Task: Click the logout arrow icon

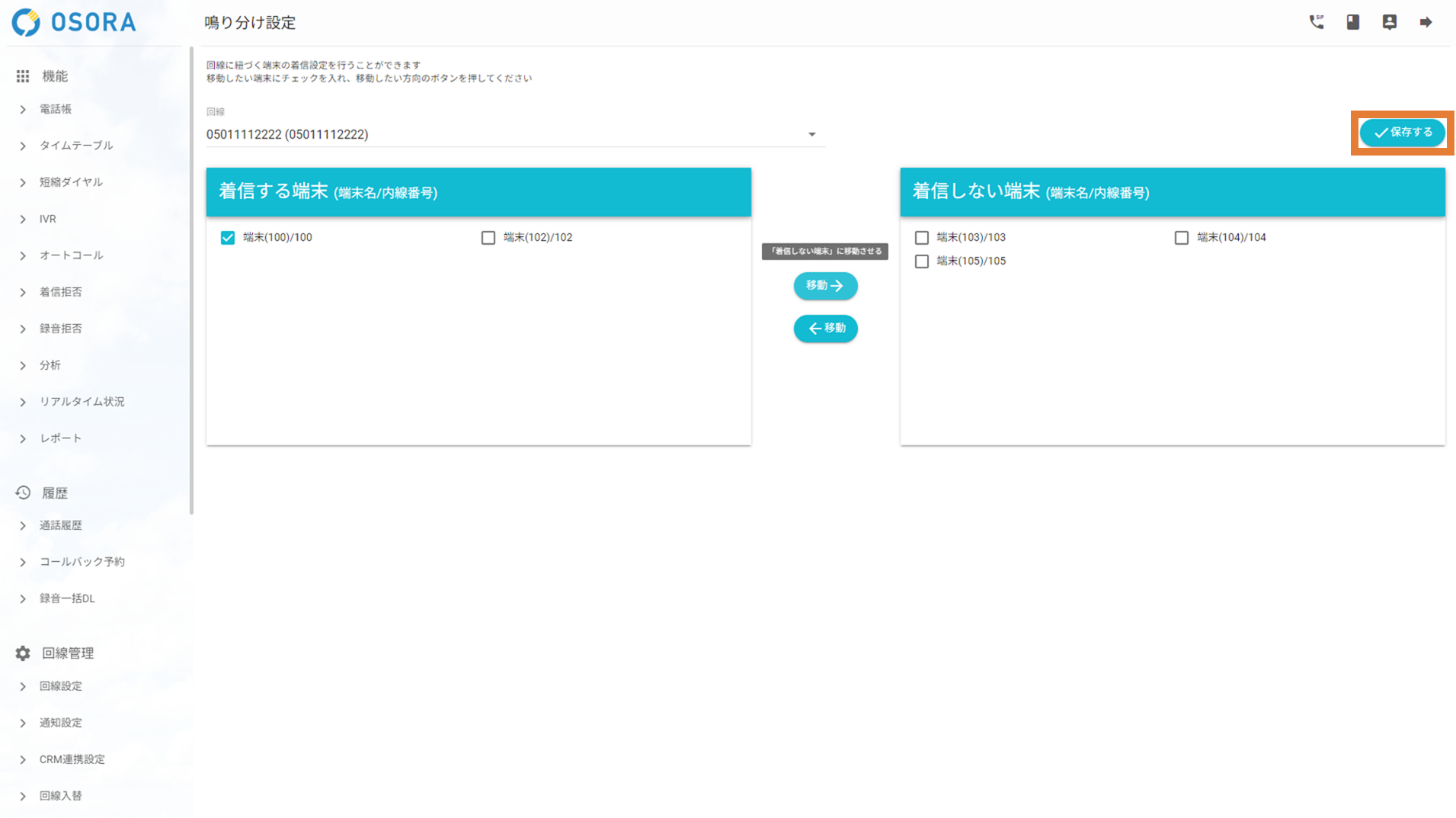Action: pyautogui.click(x=1426, y=22)
